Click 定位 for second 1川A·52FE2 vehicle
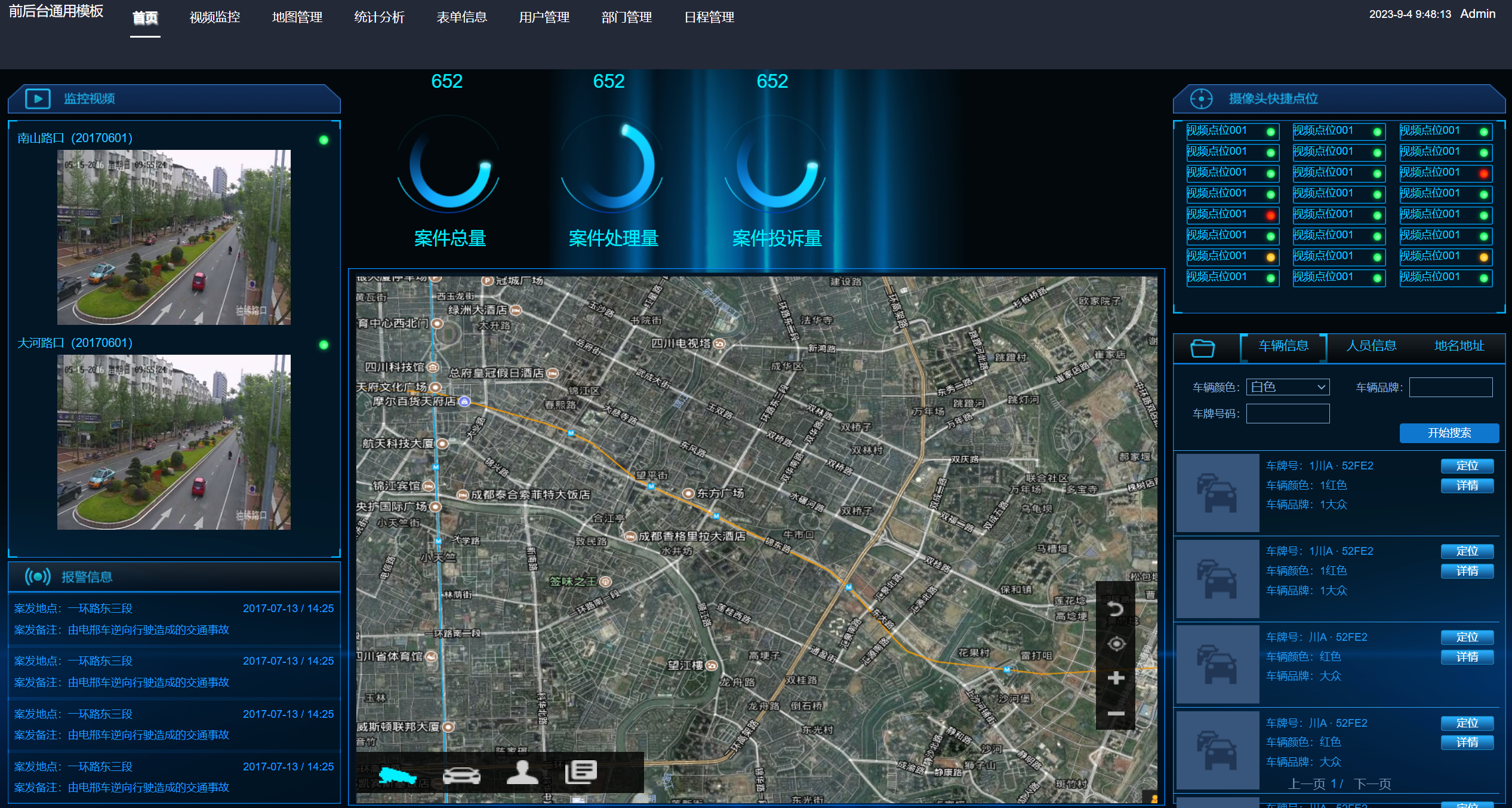 (x=1467, y=551)
